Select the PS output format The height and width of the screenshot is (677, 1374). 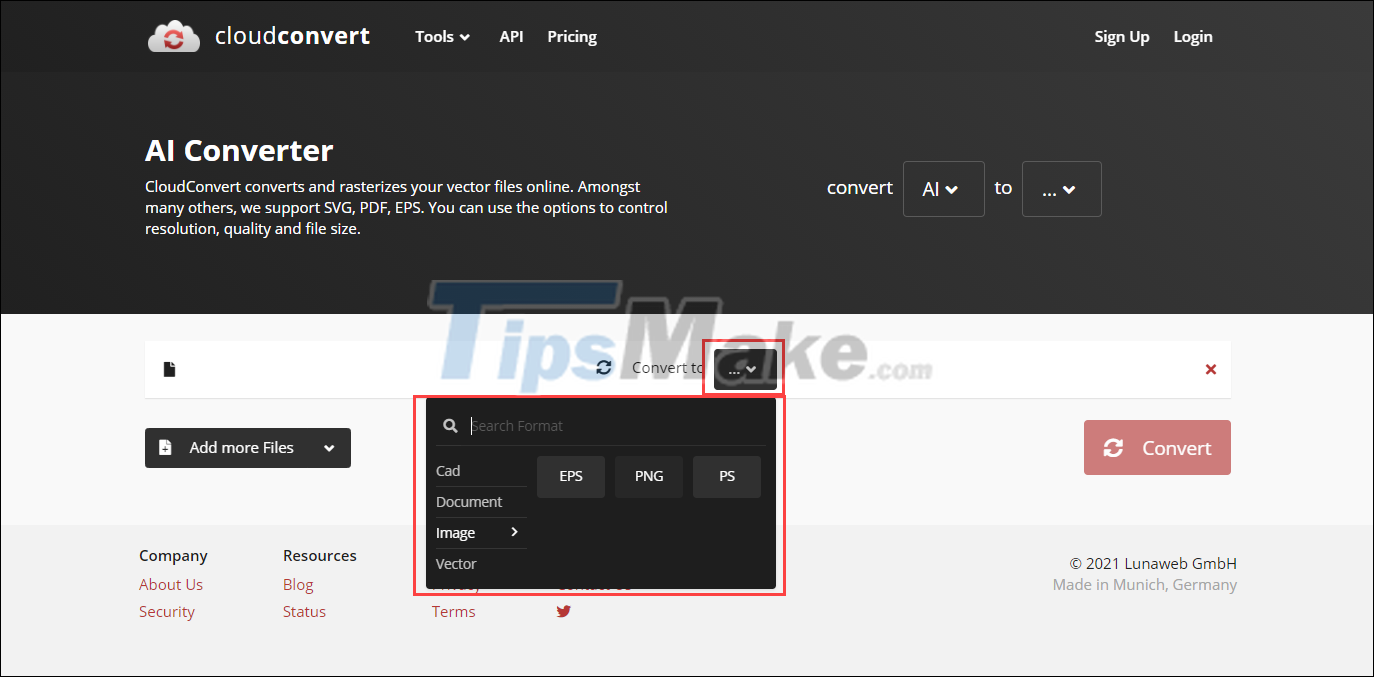coord(726,476)
